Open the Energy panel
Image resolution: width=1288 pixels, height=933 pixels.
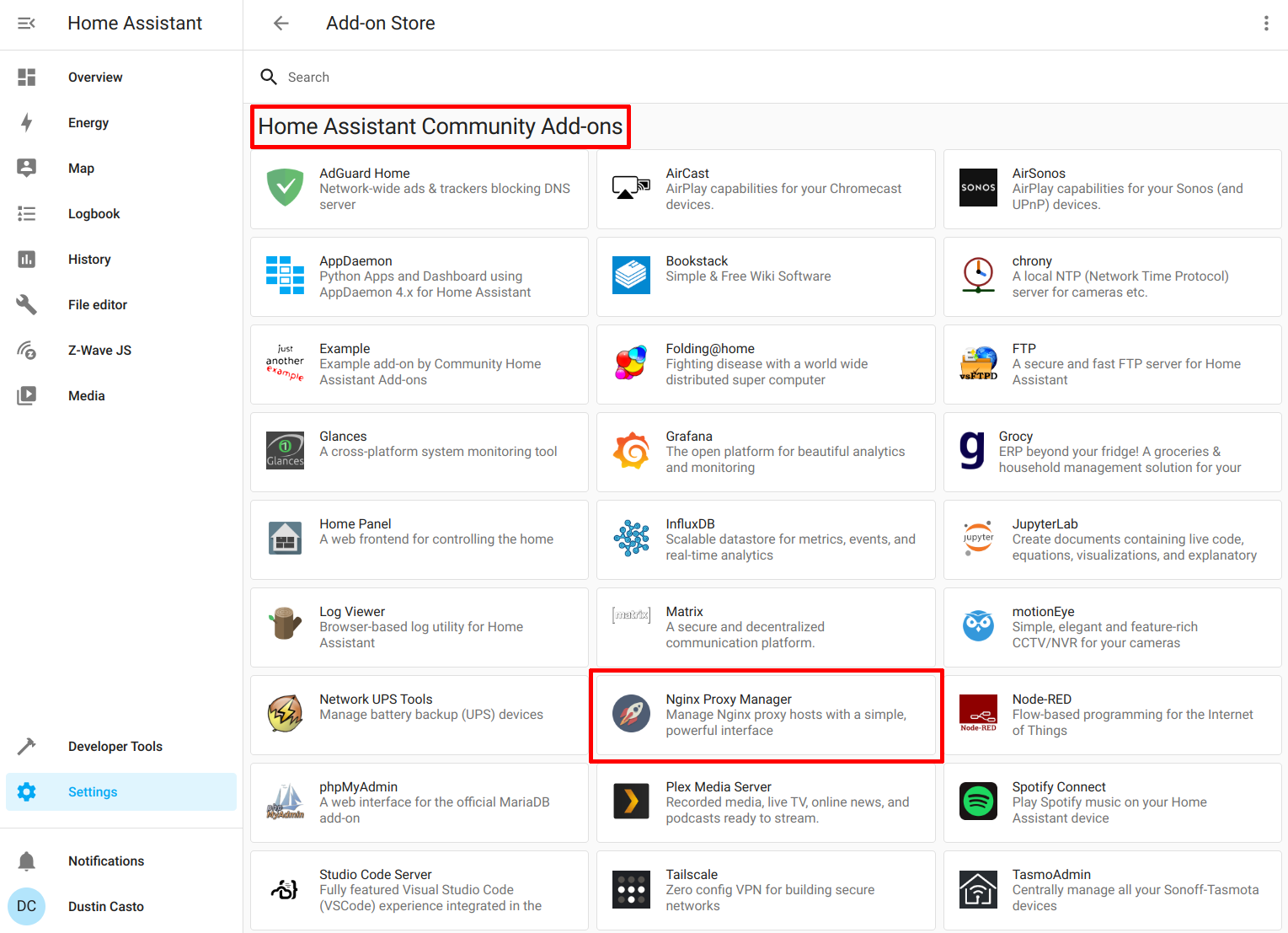tap(121, 123)
